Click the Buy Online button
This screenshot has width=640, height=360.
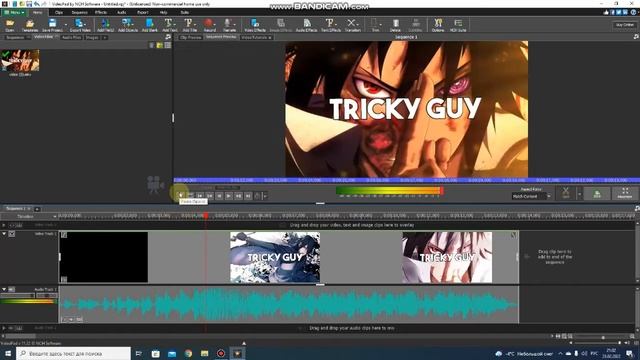coord(625,25)
